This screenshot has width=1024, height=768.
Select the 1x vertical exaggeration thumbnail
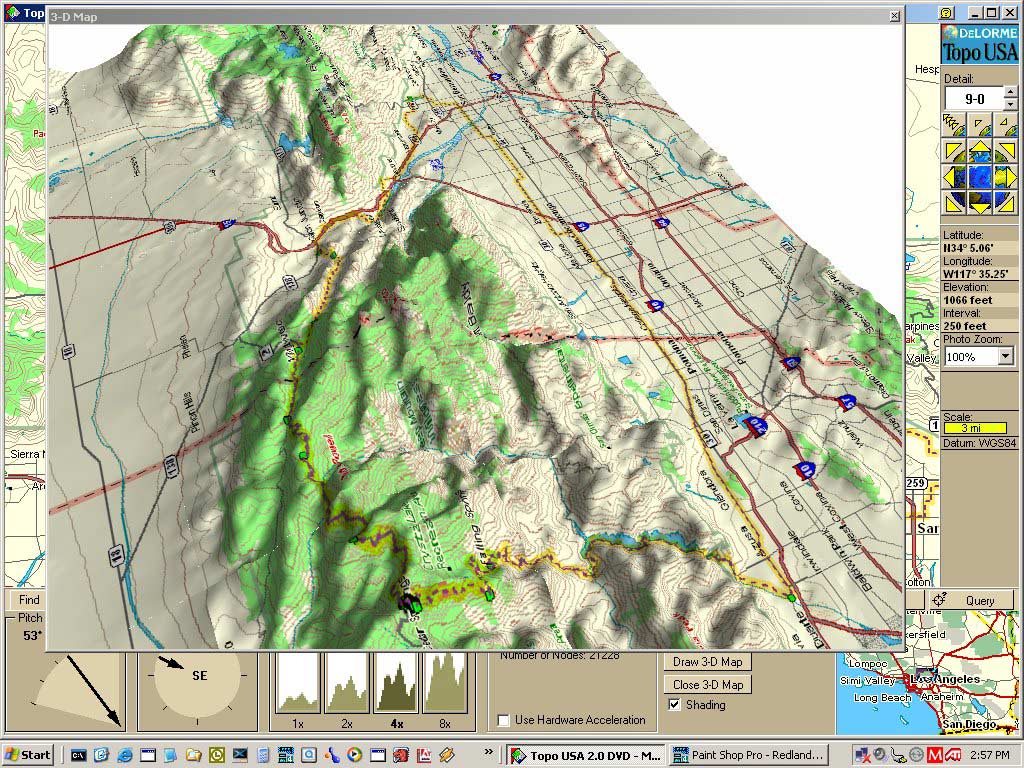click(x=297, y=683)
